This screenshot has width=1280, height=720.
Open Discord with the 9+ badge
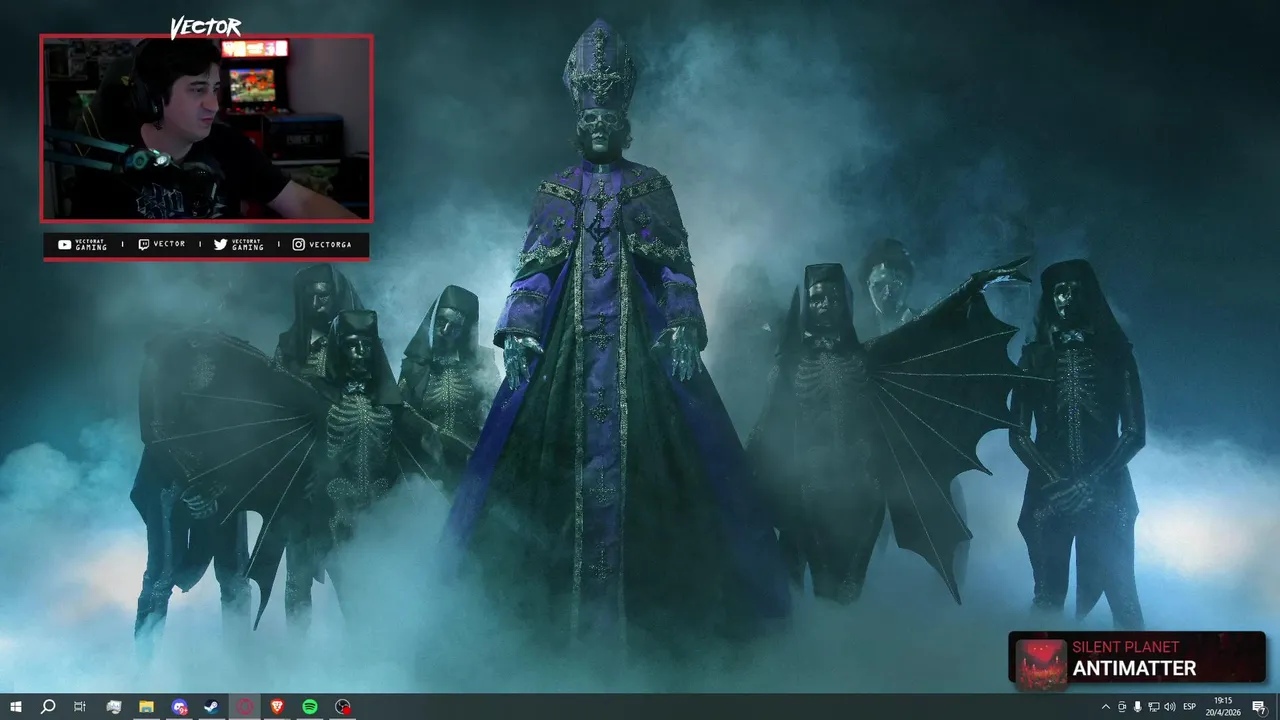tap(179, 707)
